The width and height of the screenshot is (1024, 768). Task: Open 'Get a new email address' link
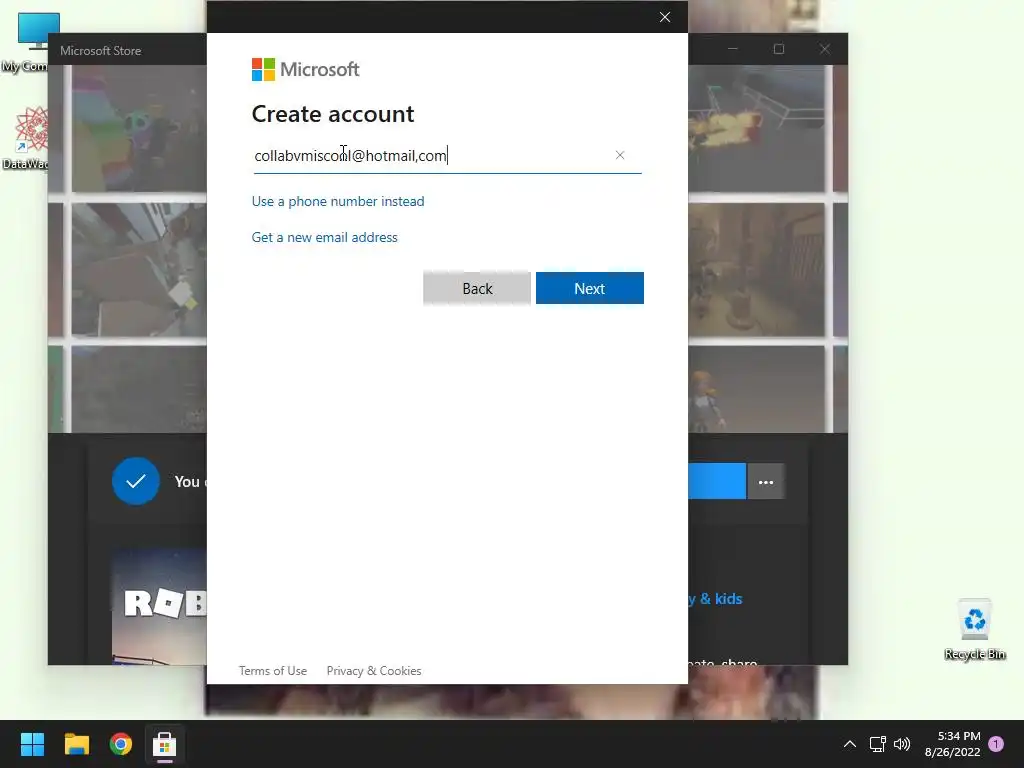click(325, 237)
